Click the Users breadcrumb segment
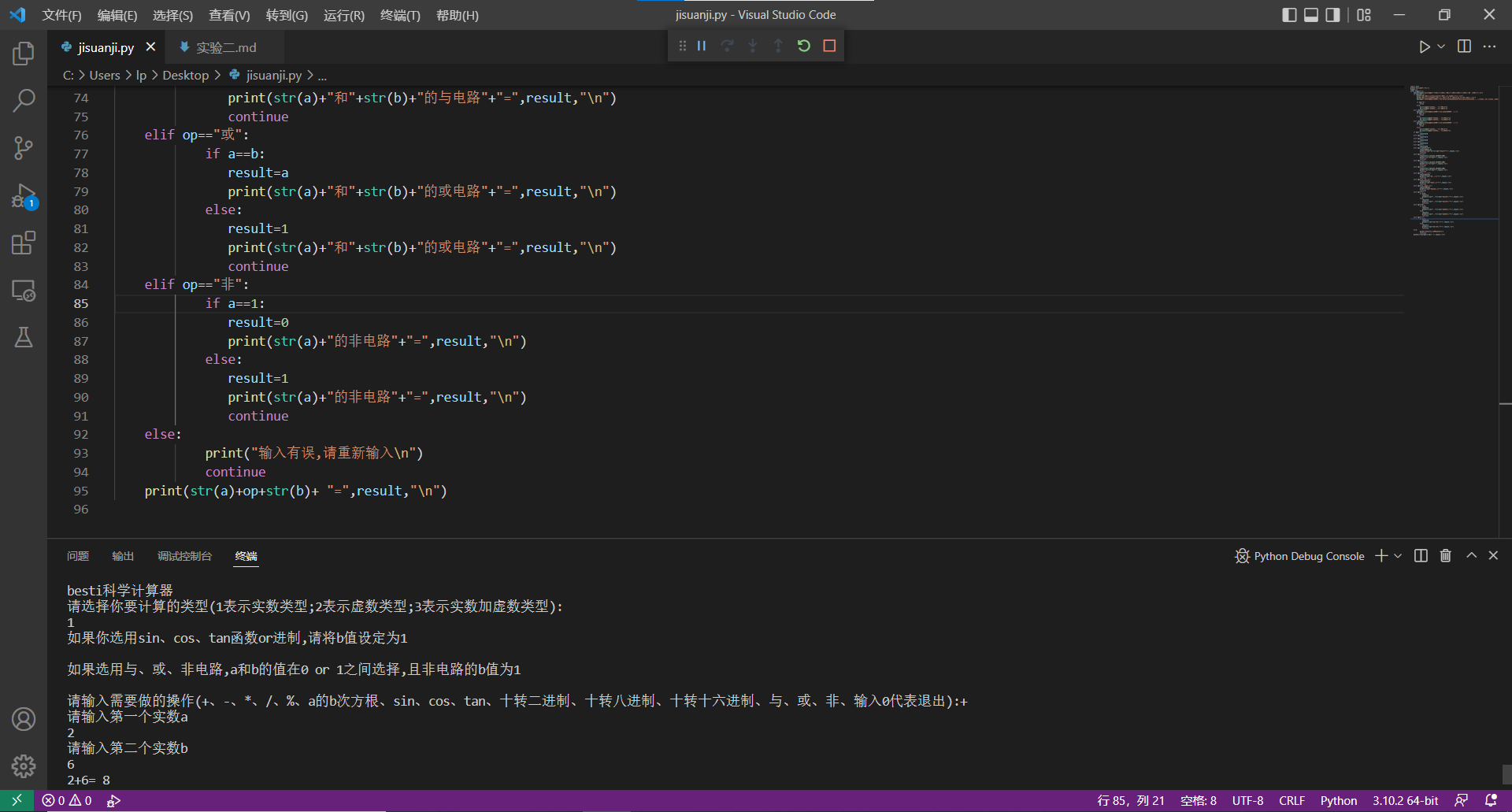Screen dimensions: 1512x812 105,75
